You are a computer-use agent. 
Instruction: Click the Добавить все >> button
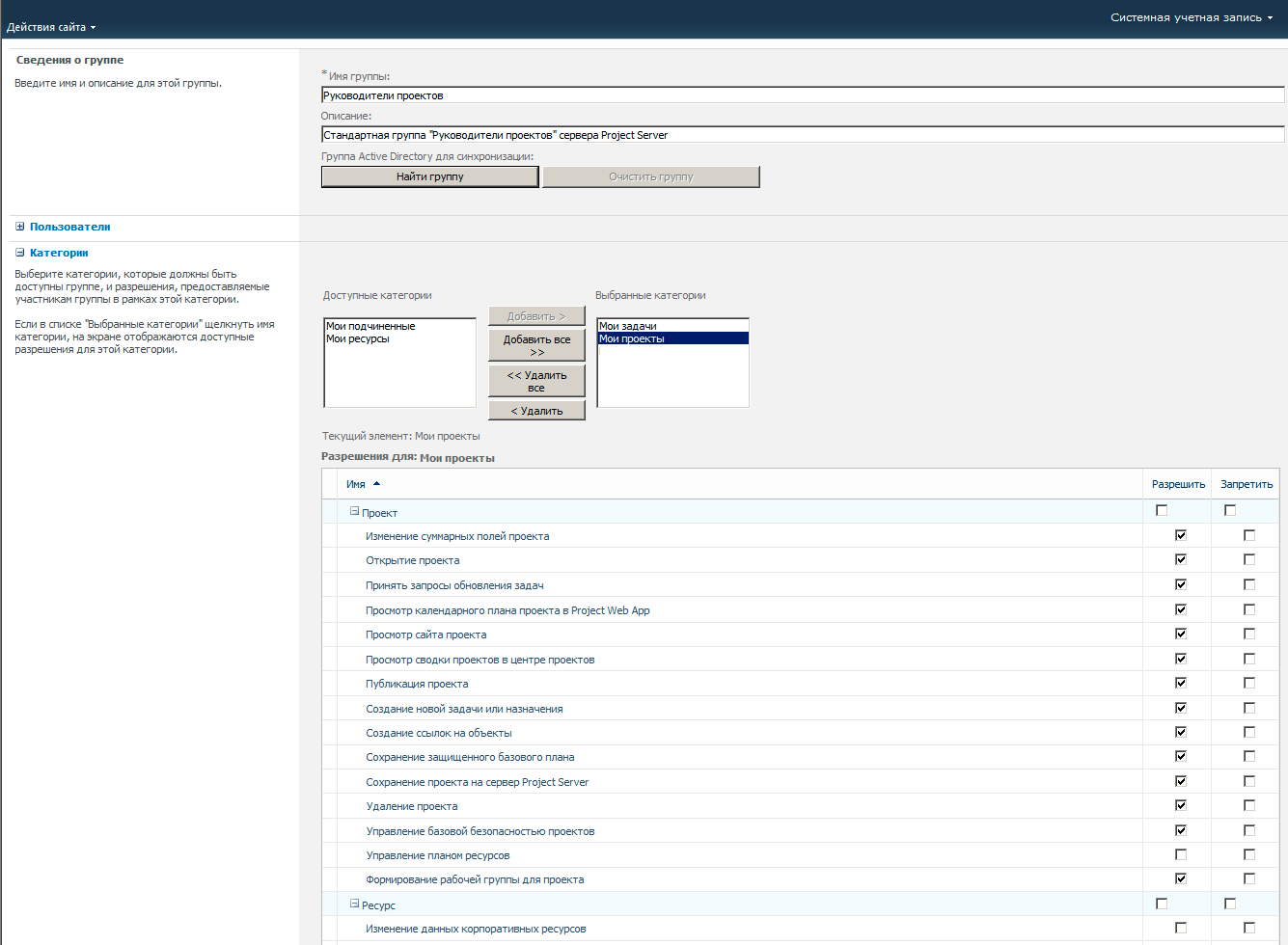click(536, 345)
